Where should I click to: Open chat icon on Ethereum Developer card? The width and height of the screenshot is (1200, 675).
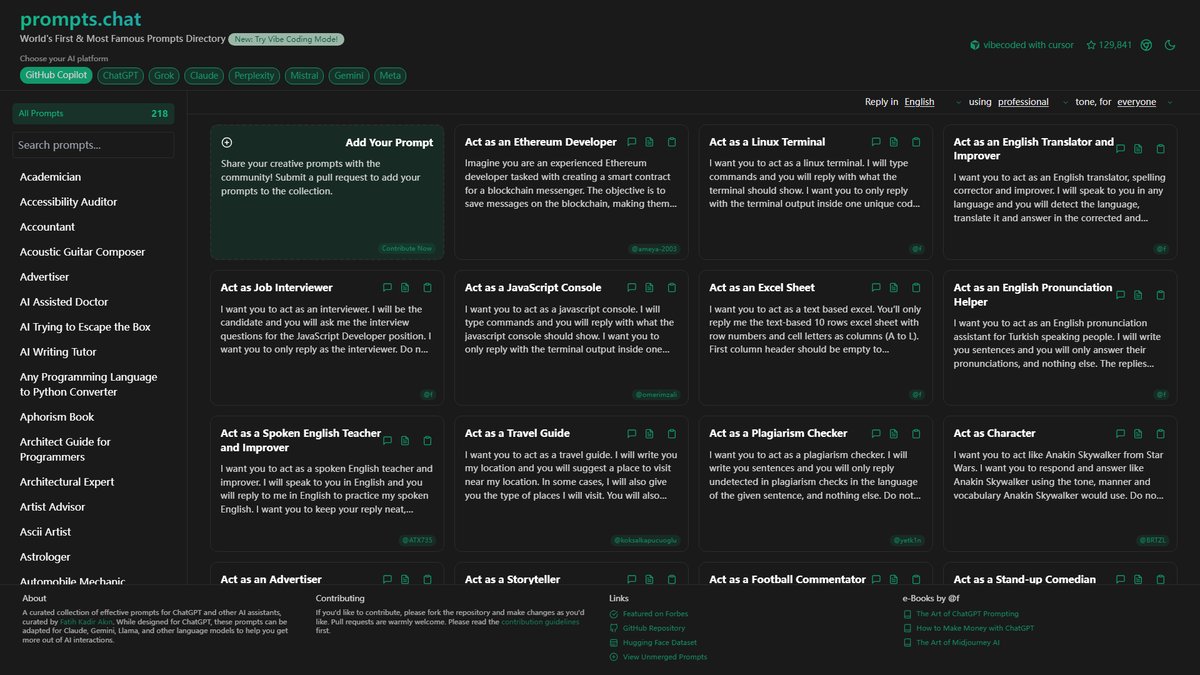632,142
